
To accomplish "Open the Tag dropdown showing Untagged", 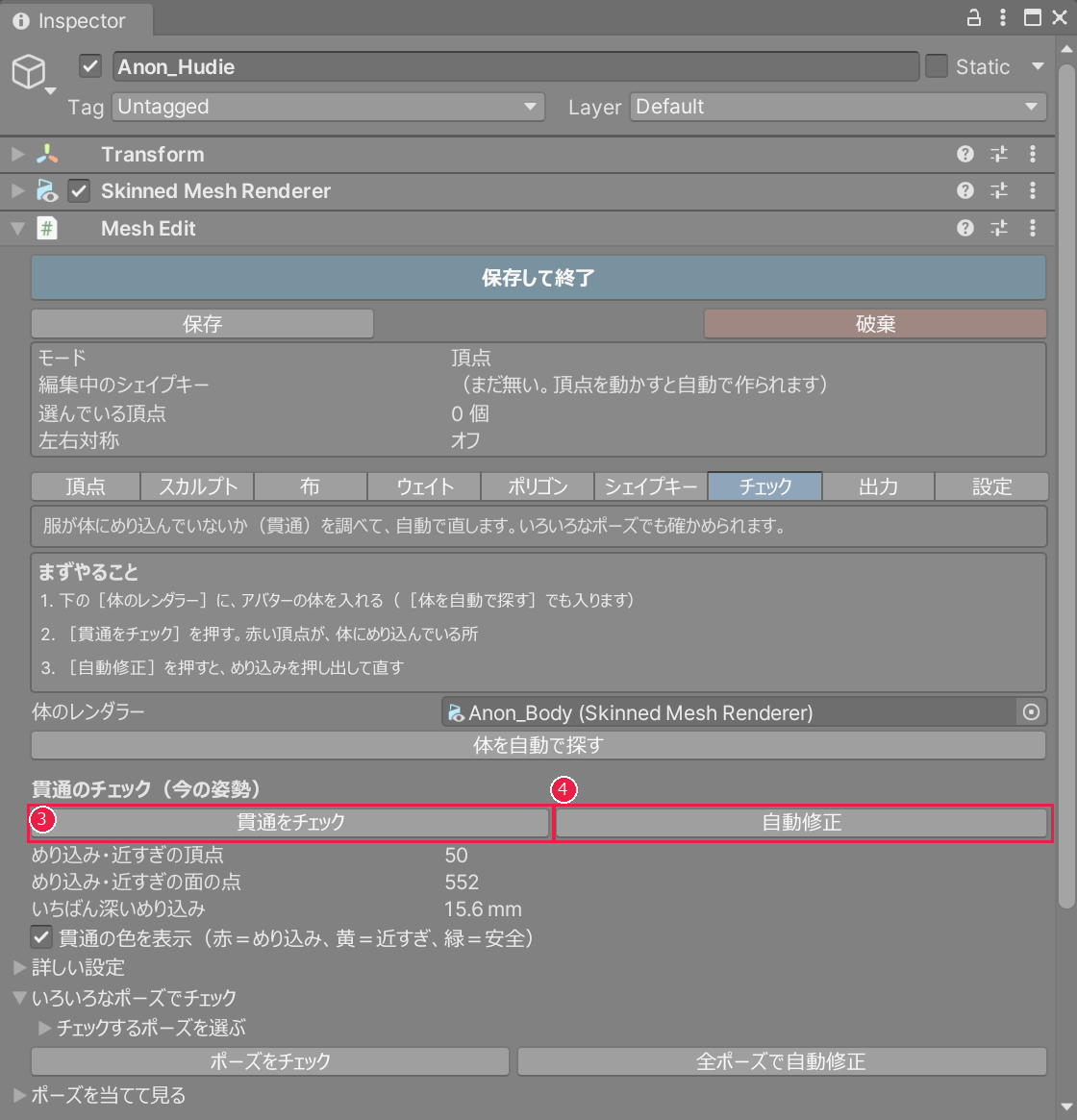I will click(x=328, y=107).
